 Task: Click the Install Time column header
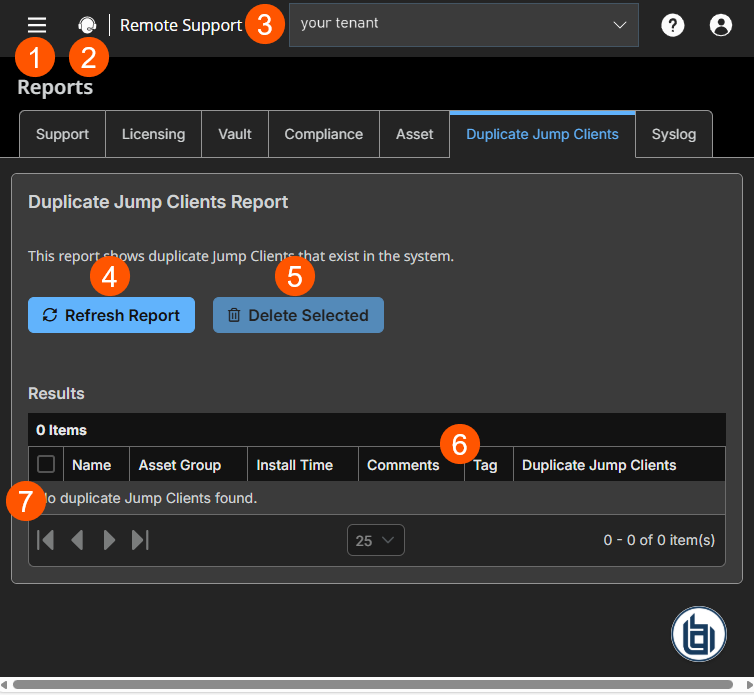click(x=303, y=465)
